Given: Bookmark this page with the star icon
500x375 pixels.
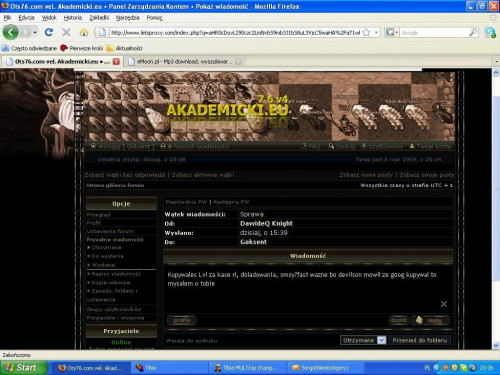Looking at the screenshot, I should click(366, 32).
